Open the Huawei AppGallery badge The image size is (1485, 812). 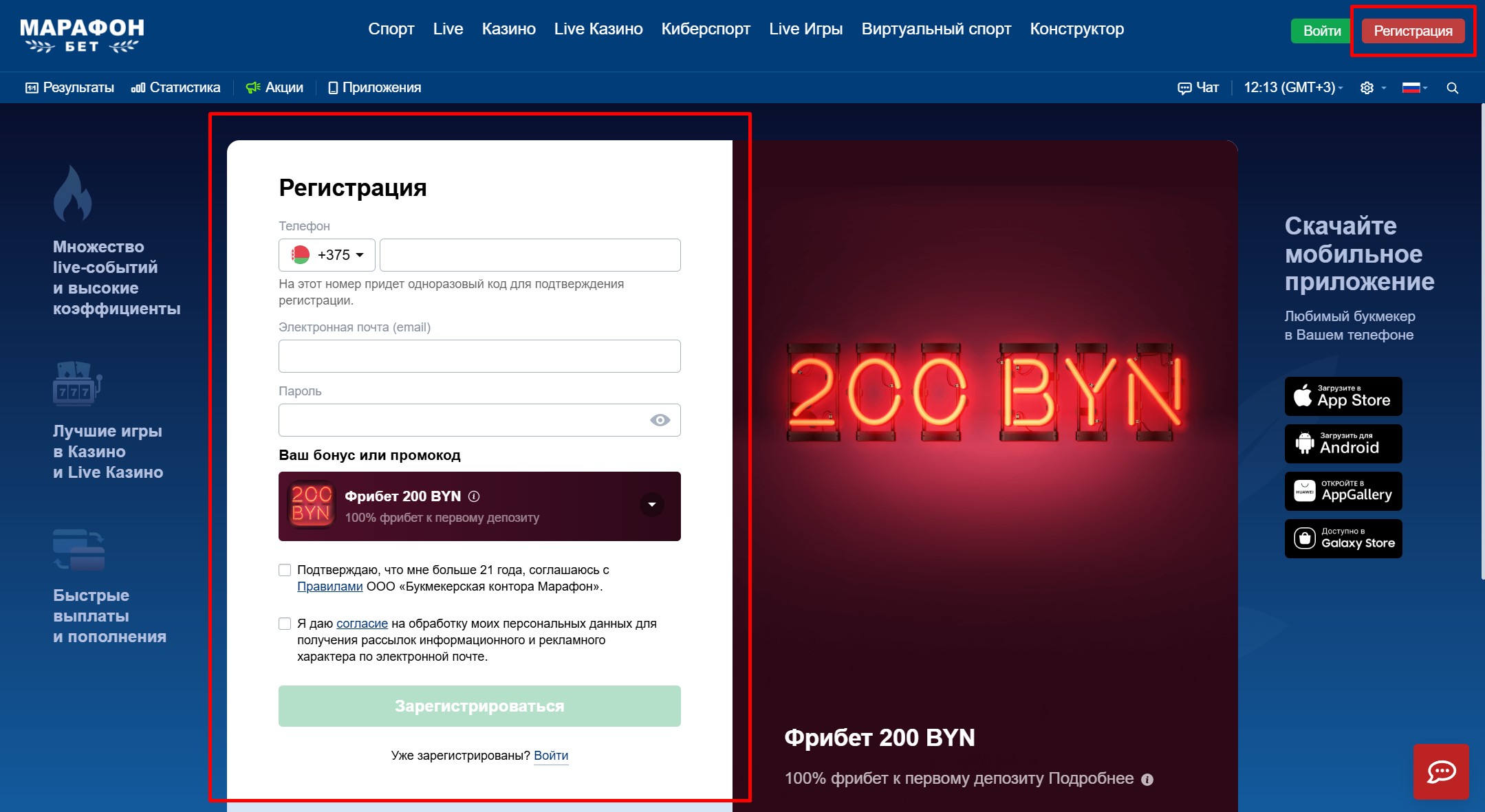tap(1343, 491)
